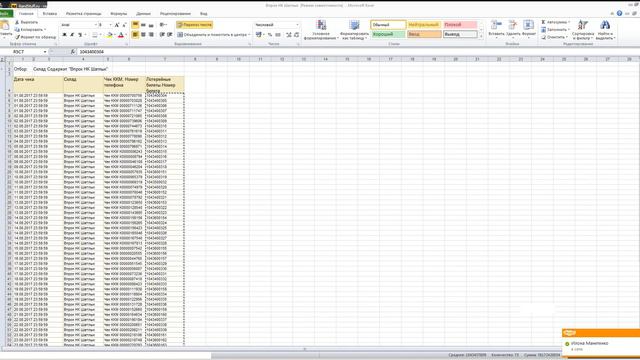Toggle align text right
The height and width of the screenshot is (360, 640).
(151, 35)
